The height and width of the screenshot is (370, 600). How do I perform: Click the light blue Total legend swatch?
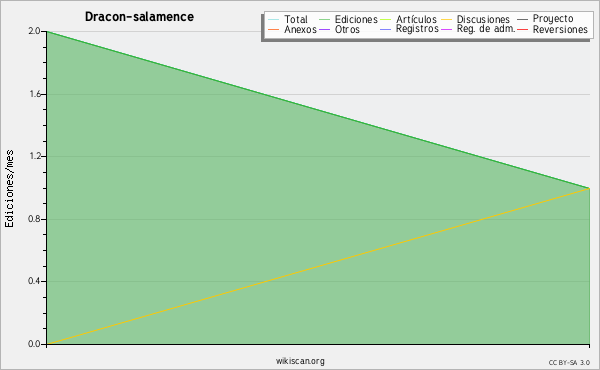click(273, 20)
